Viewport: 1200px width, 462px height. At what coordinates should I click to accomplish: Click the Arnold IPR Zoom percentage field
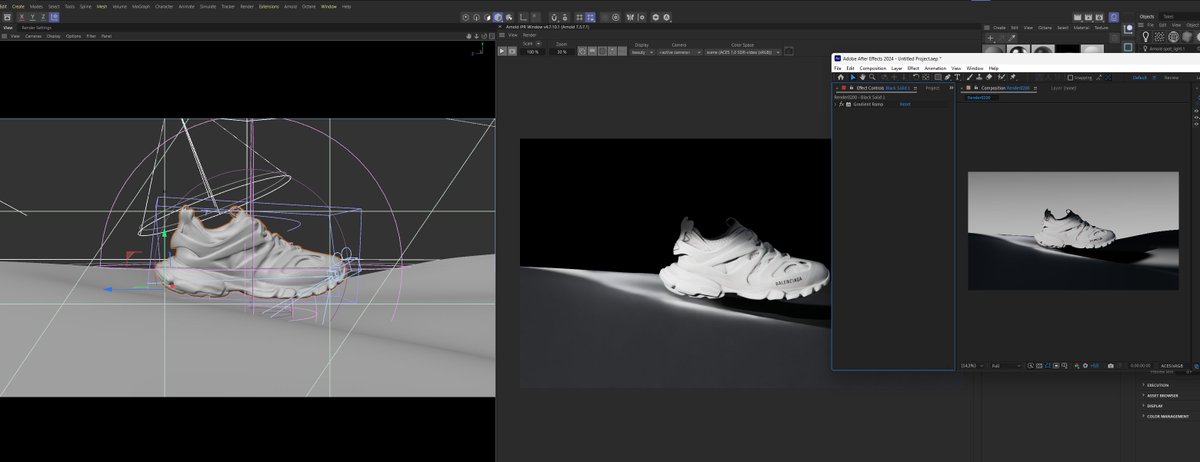(x=561, y=52)
